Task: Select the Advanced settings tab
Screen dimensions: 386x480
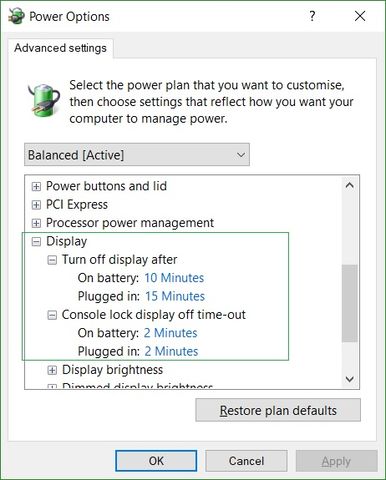Action: (60, 48)
